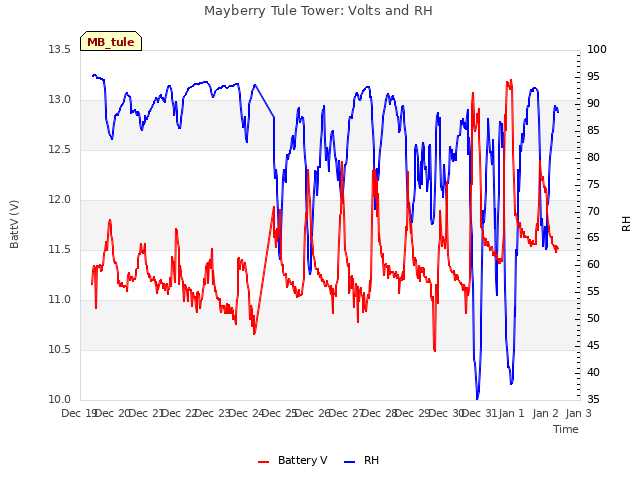640x480 pixels.
Task: Click the 85 right axis tick label
Action: (x=593, y=130)
